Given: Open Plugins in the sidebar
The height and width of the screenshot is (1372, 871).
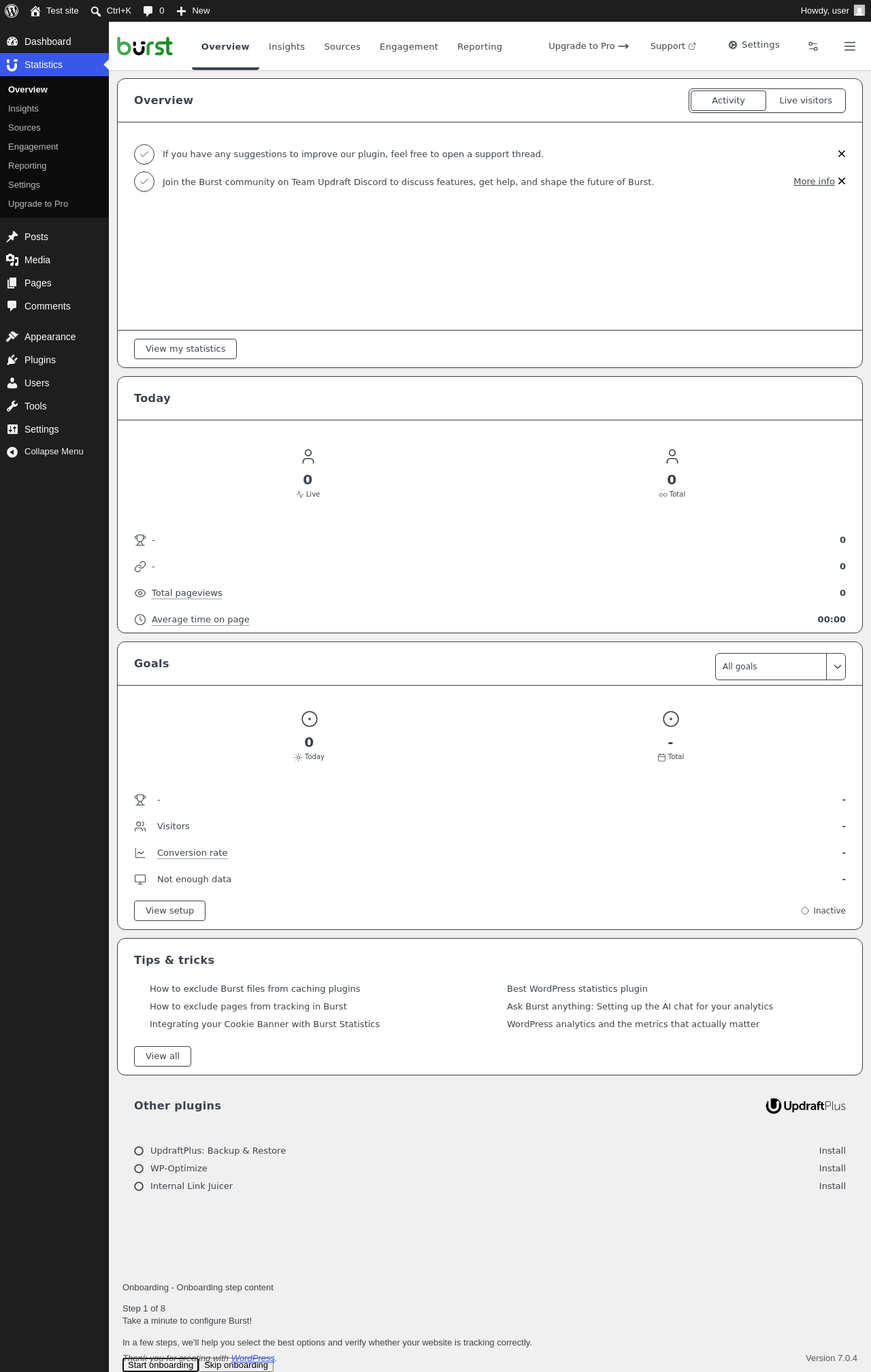Looking at the screenshot, I should click(54, 360).
